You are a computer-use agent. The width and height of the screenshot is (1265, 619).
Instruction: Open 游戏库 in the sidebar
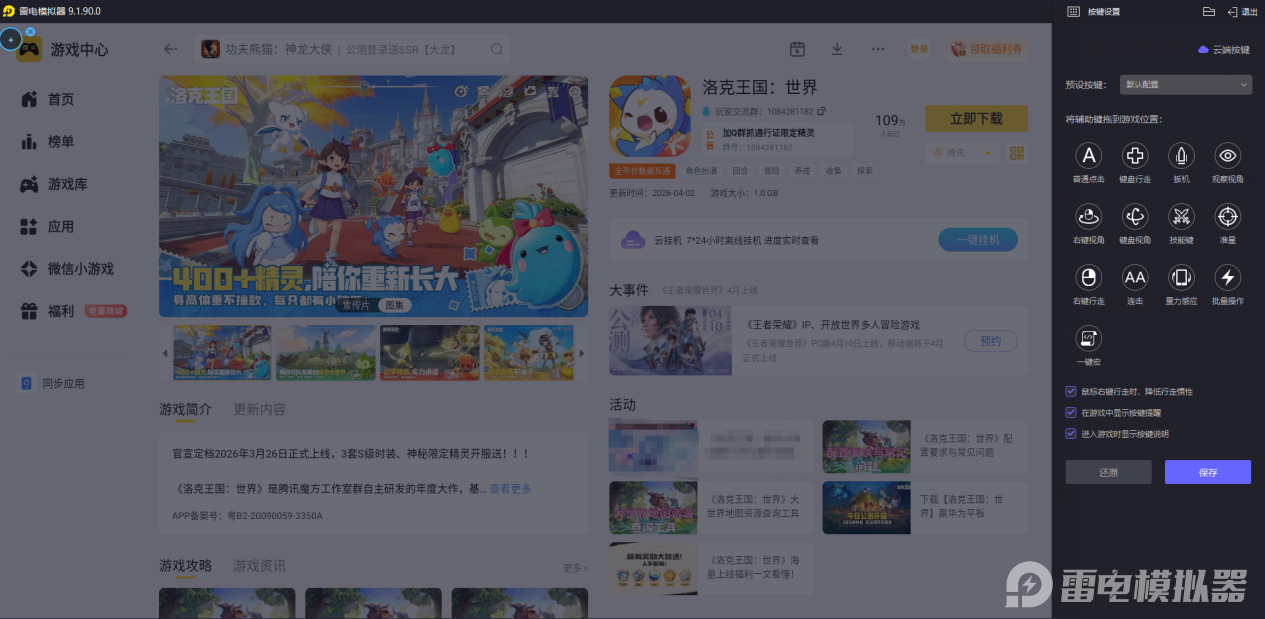coord(67,184)
